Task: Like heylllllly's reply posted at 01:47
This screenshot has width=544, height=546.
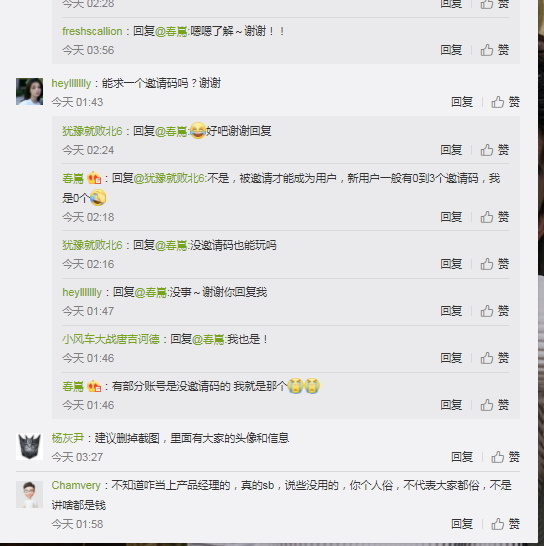Action: (495, 311)
